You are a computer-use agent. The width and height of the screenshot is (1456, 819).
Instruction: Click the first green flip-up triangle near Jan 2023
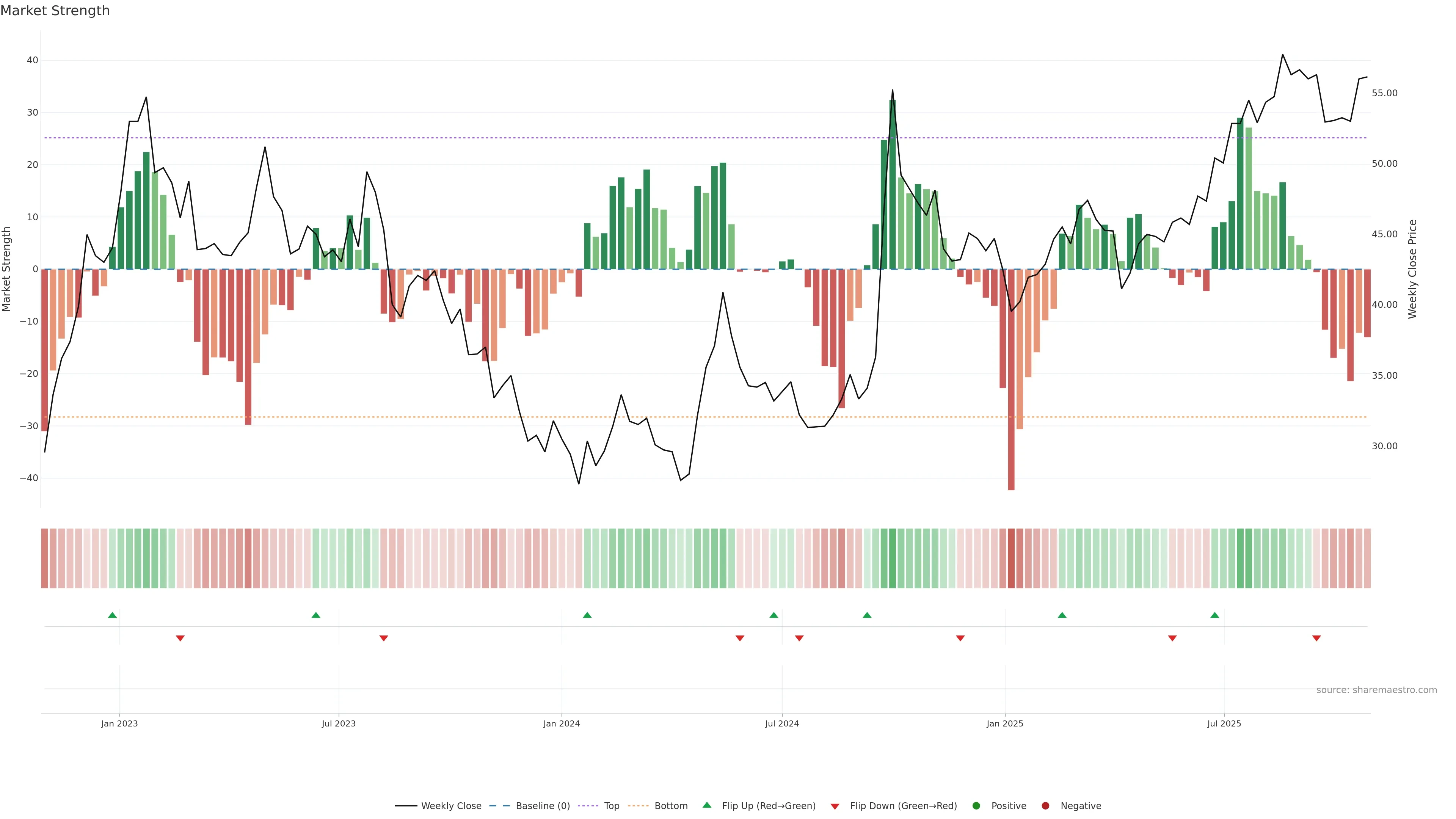click(x=113, y=615)
